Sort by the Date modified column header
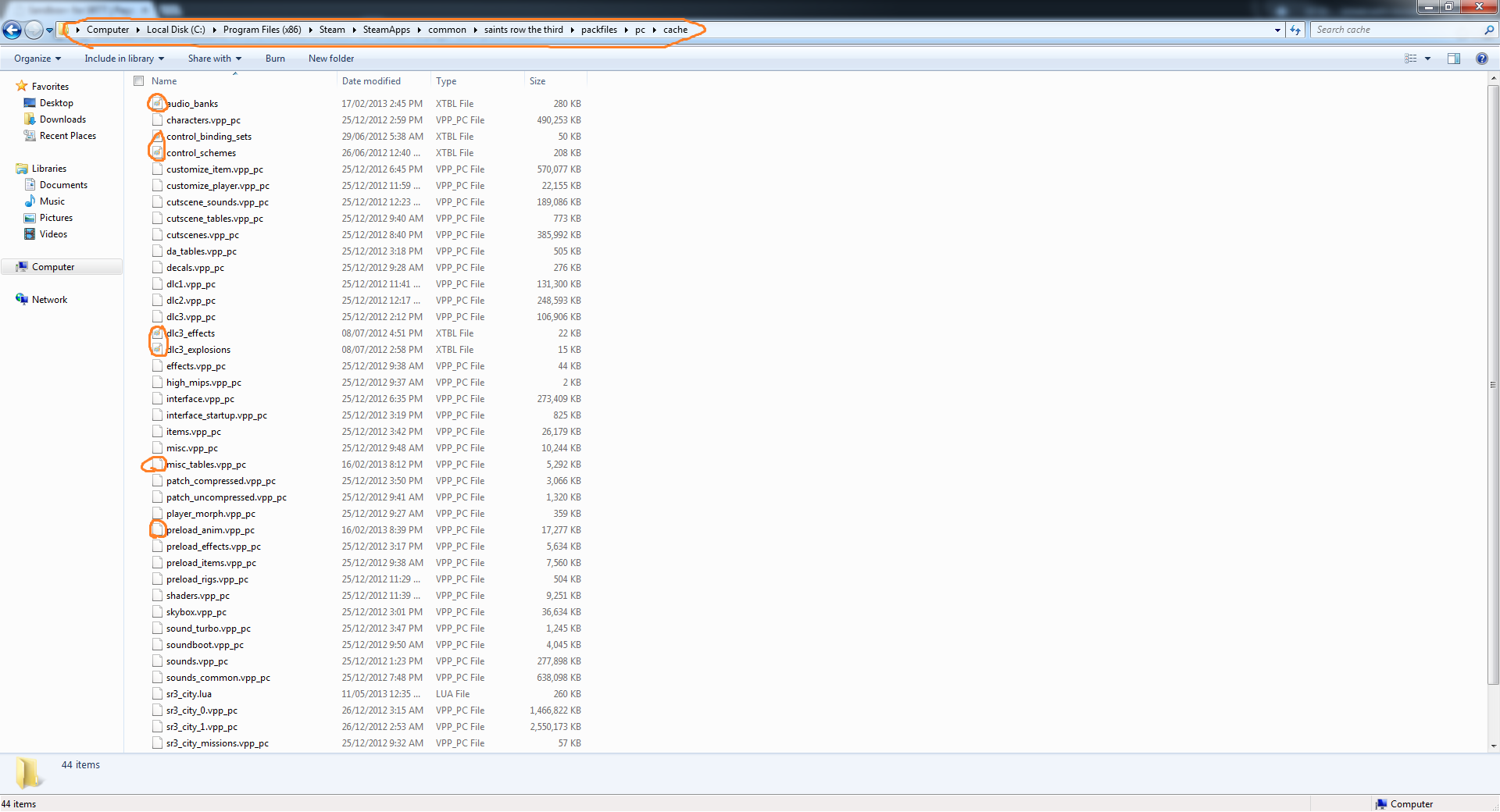This screenshot has width=1500, height=812. (x=371, y=81)
